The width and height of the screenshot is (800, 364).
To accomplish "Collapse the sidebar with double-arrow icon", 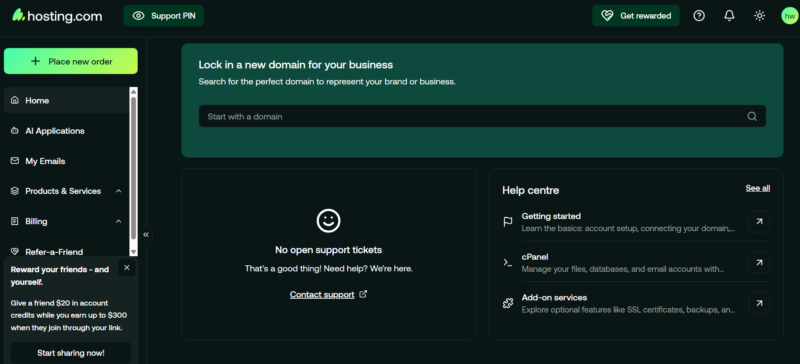I will 146,234.
